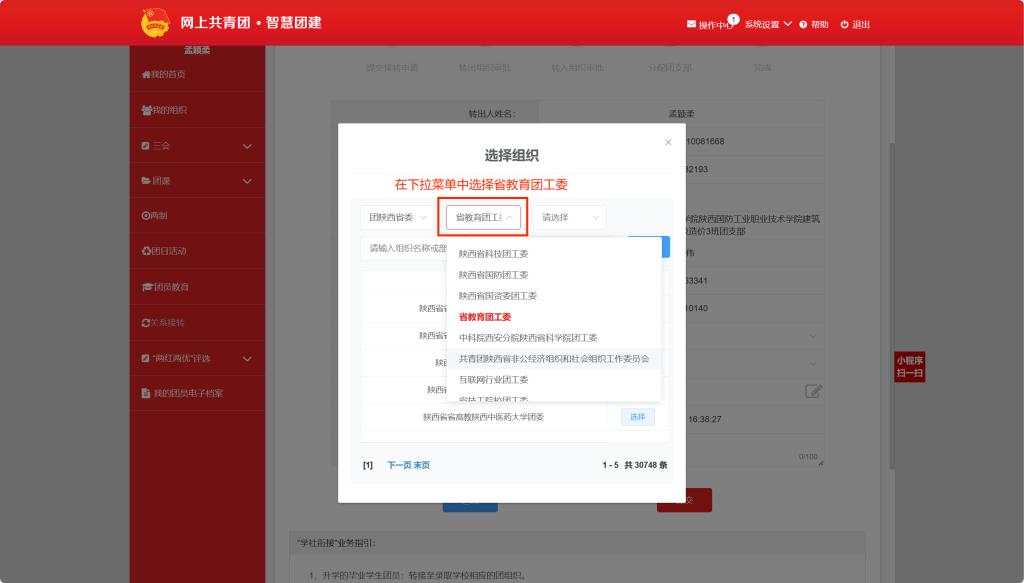Viewport: 1024px width, 583px height.
Task: Open 操作中心 envelope message icon
Action: pos(691,24)
